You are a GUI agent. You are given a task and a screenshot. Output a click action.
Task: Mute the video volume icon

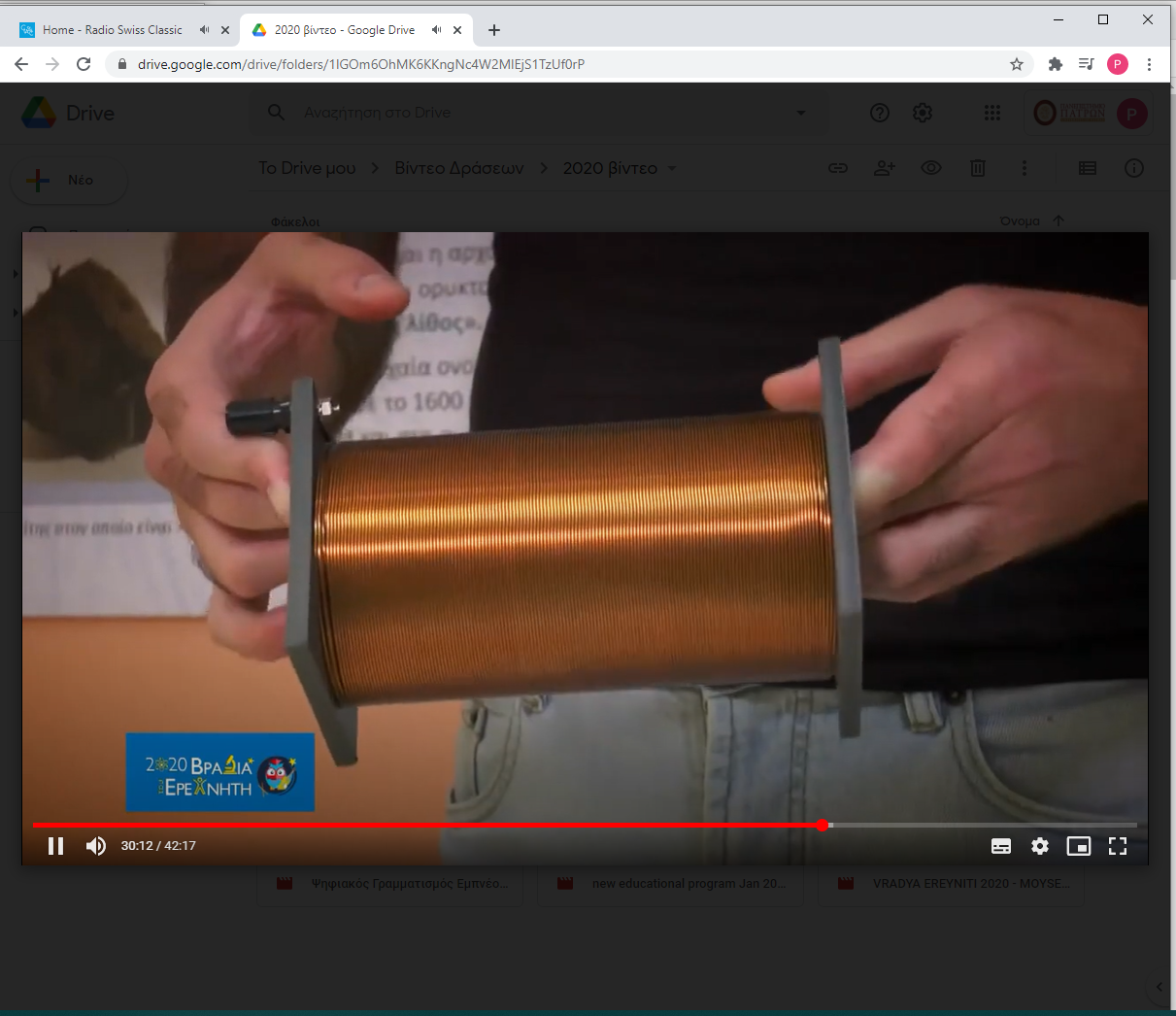coord(95,846)
